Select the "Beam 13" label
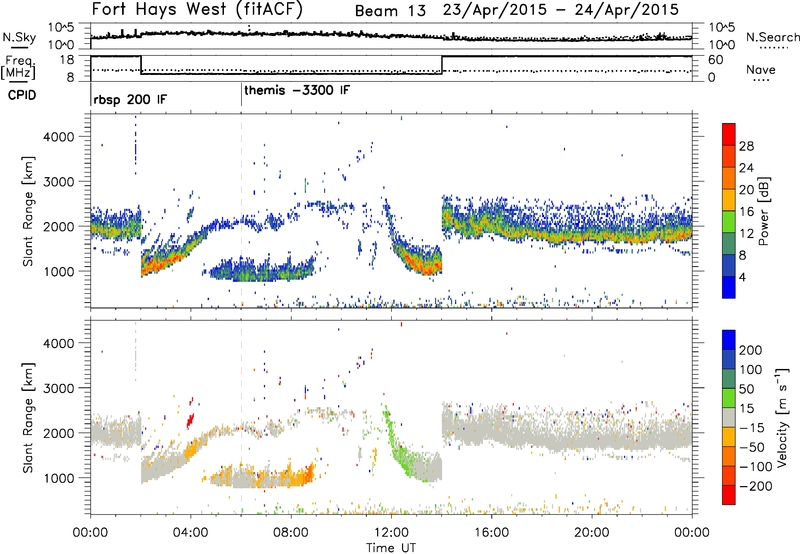The width and height of the screenshot is (800, 554). (390, 11)
